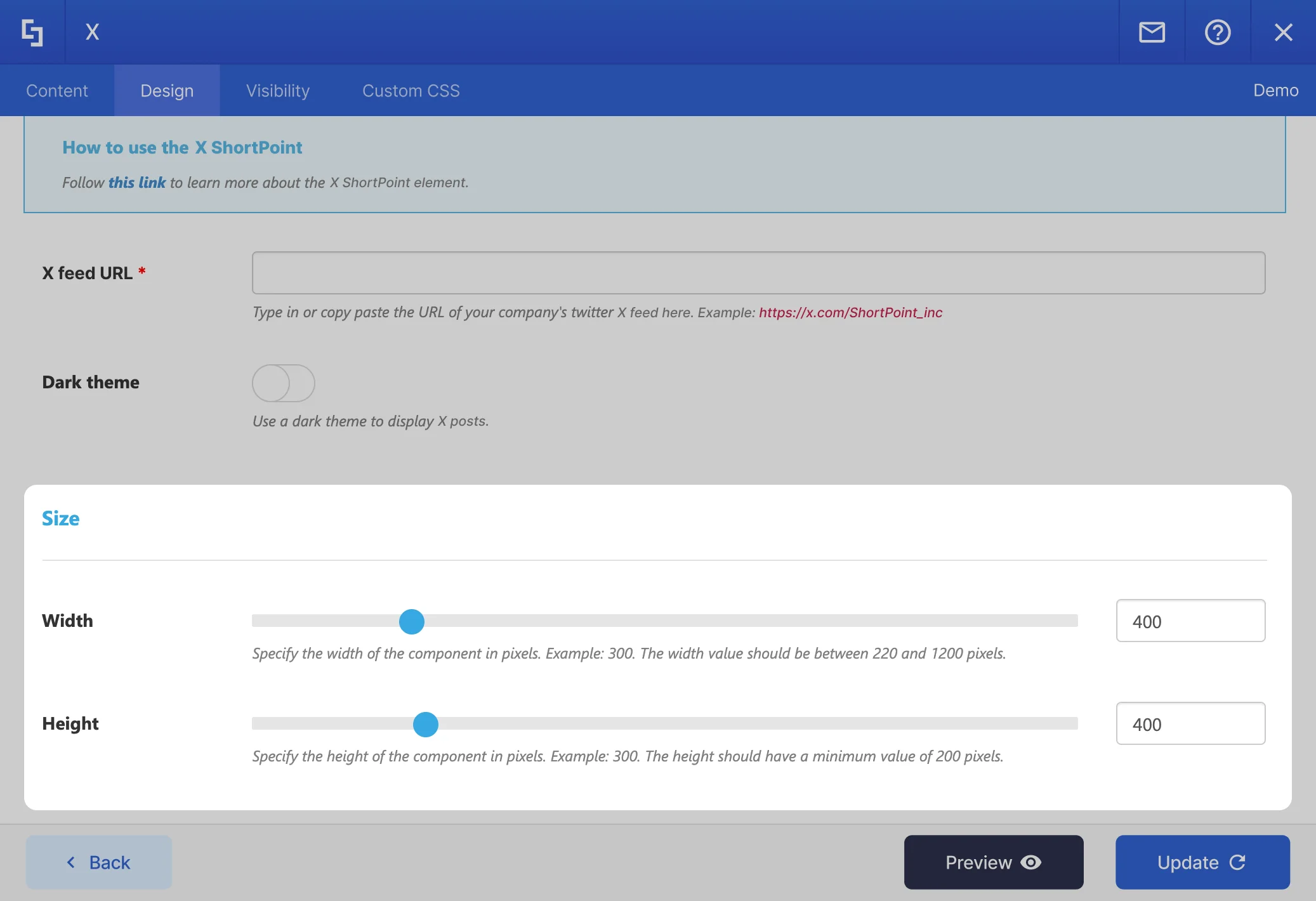Focus the X feed URL field

click(758, 273)
